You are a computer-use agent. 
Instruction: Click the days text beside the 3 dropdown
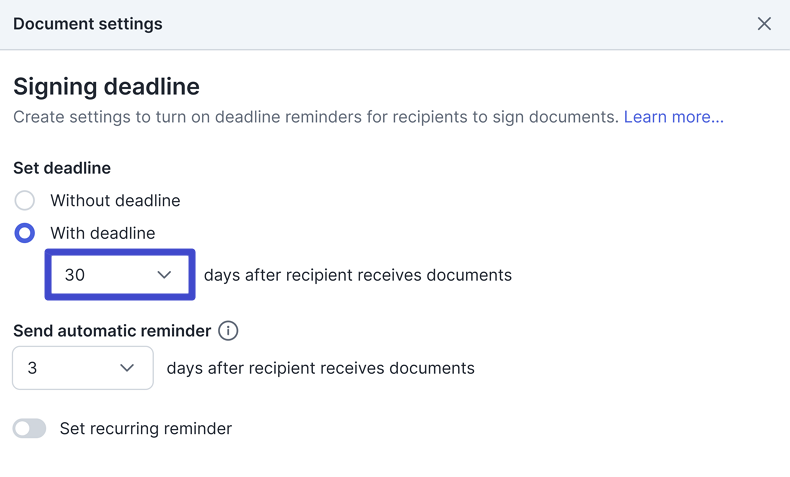click(320, 368)
